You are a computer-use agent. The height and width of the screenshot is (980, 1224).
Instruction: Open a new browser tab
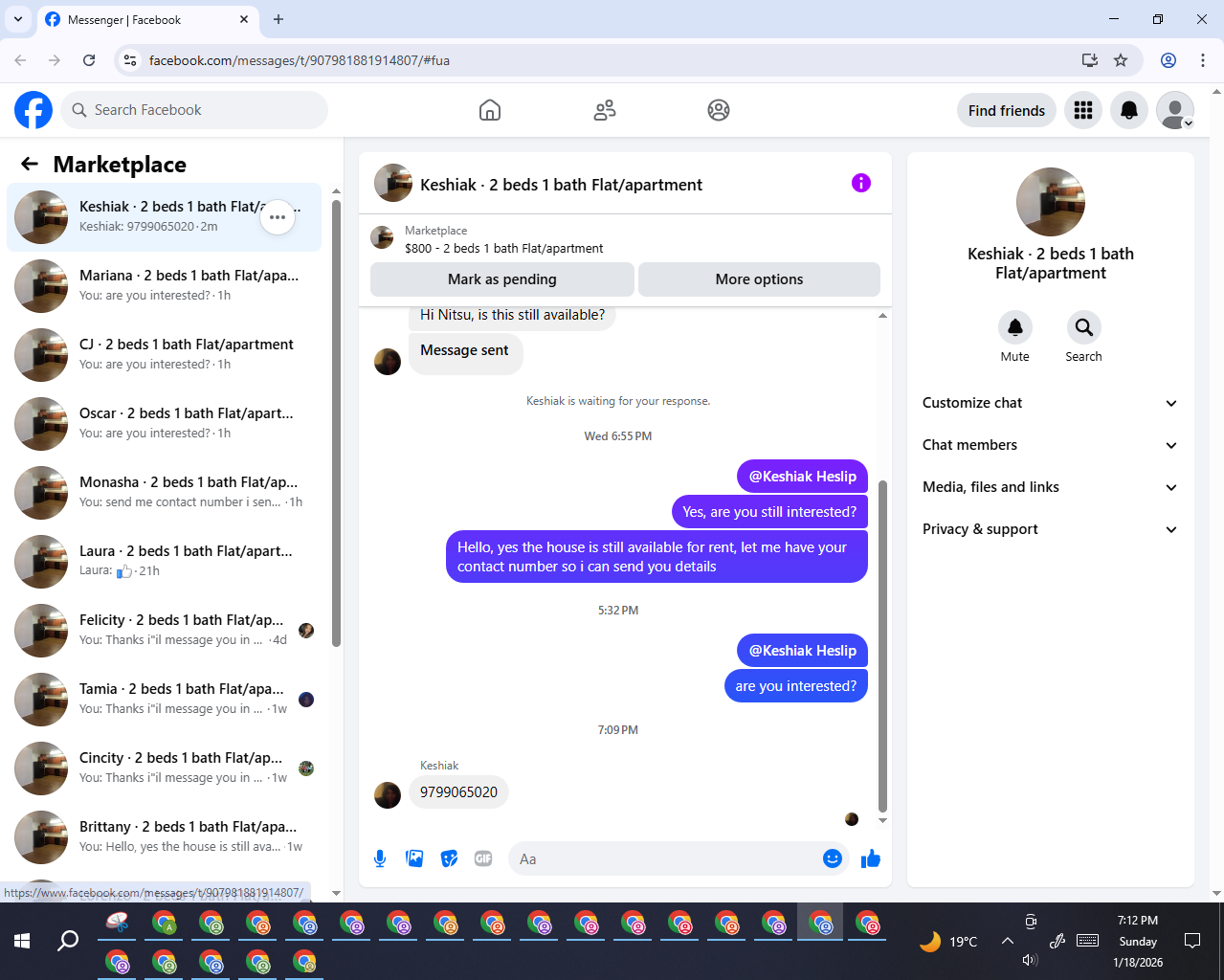point(278,19)
